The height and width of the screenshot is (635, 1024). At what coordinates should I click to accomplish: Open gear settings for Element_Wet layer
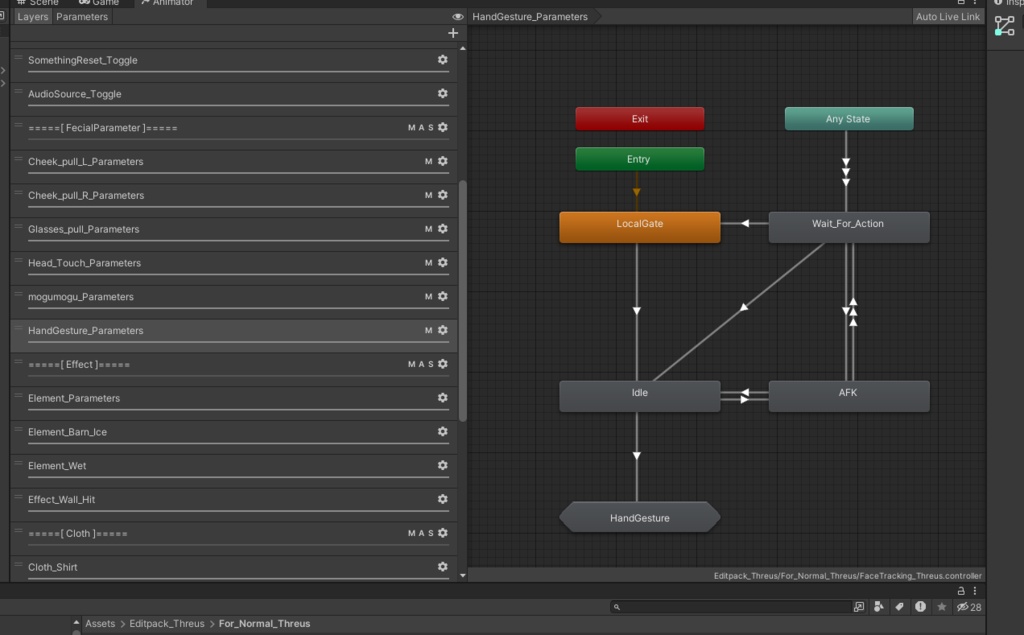443,466
